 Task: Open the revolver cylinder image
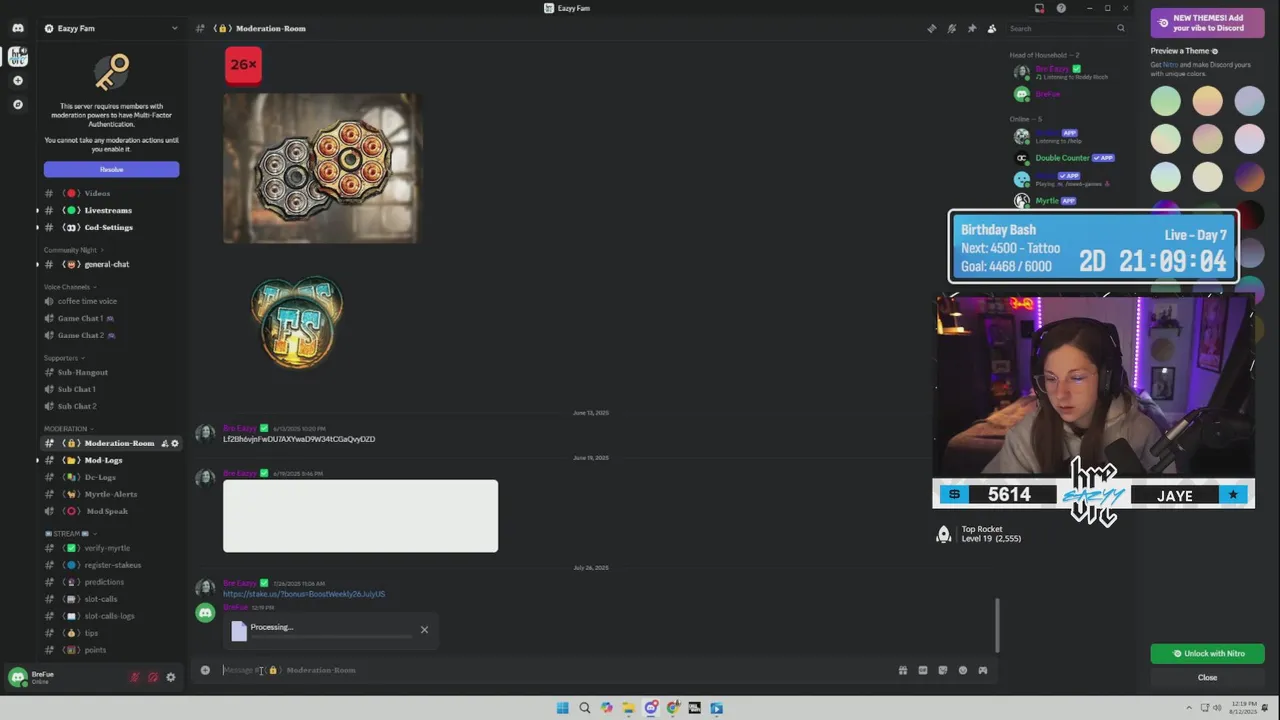coord(322,168)
